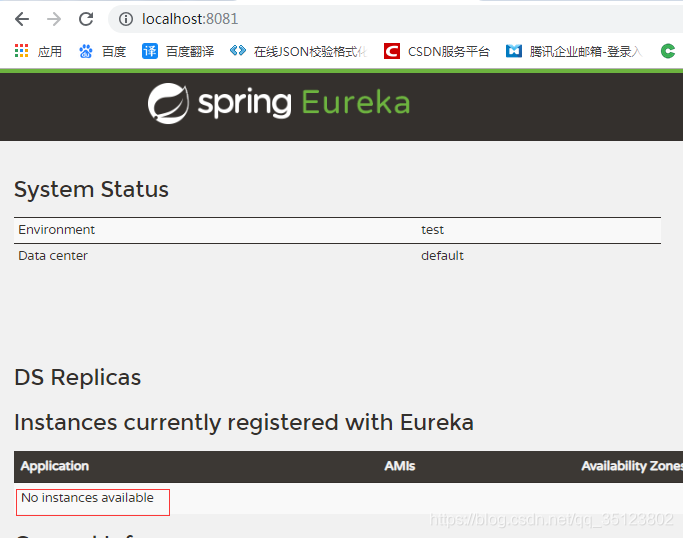Reload the page with refresh icon
This screenshot has width=683, height=538.
pyautogui.click(x=86, y=19)
